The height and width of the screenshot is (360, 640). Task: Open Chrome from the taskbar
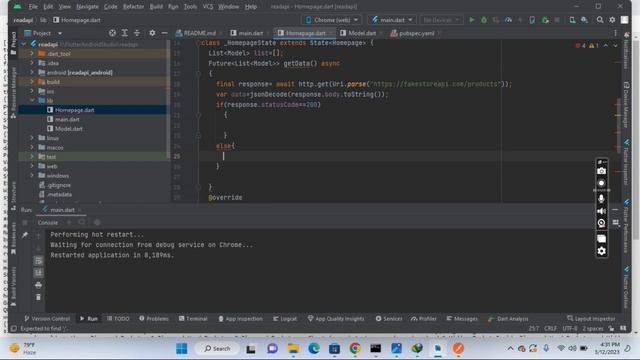coord(355,349)
